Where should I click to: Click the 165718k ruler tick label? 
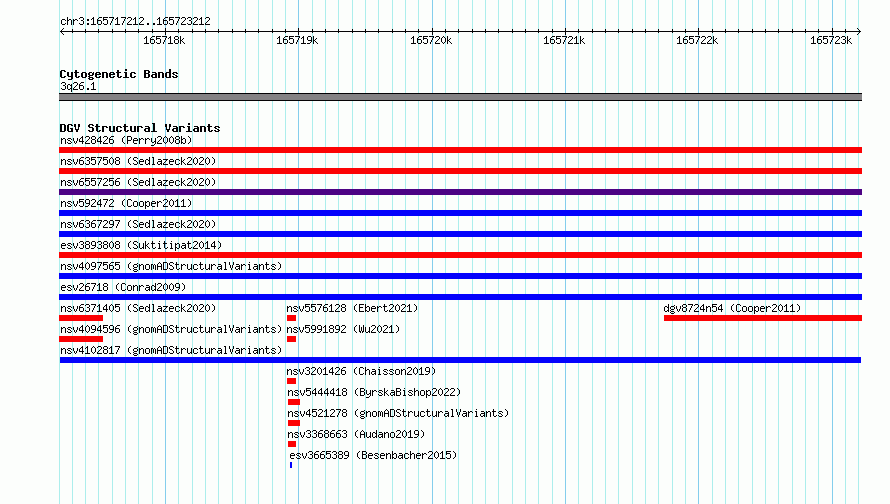(164, 40)
